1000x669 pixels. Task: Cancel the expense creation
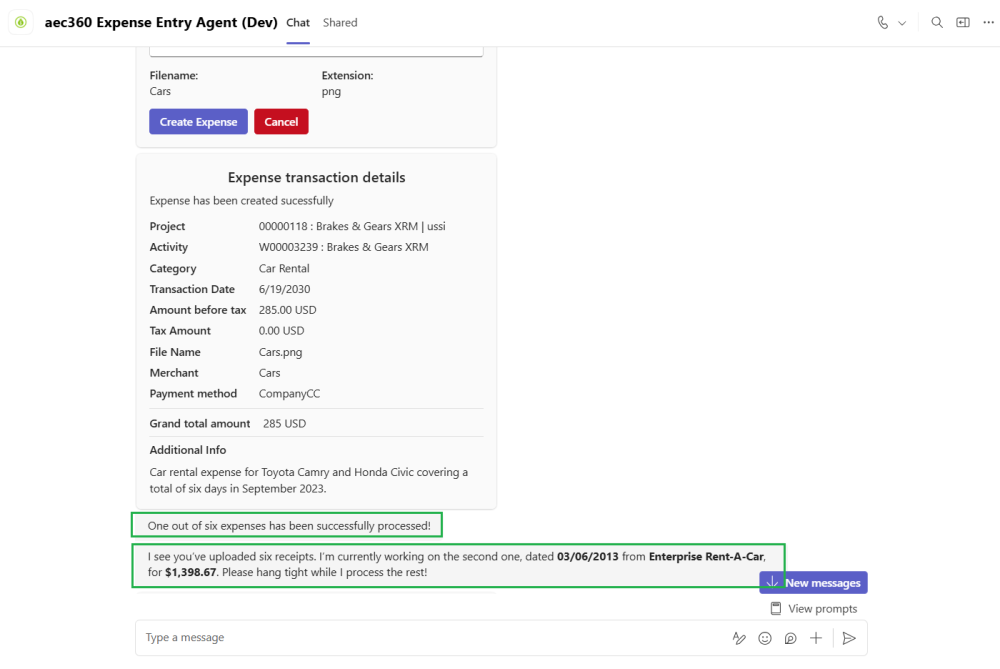(281, 122)
